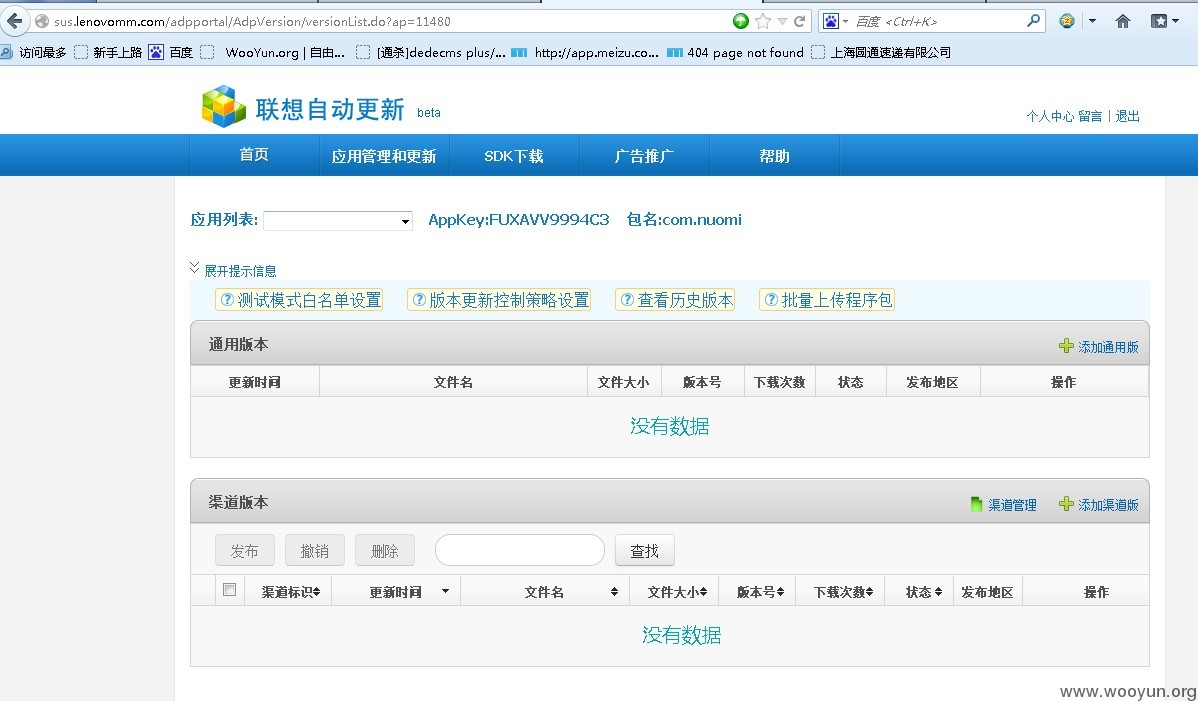Open 渠道管理 link
Screen dimensions: 1198x701
[x=1003, y=505]
